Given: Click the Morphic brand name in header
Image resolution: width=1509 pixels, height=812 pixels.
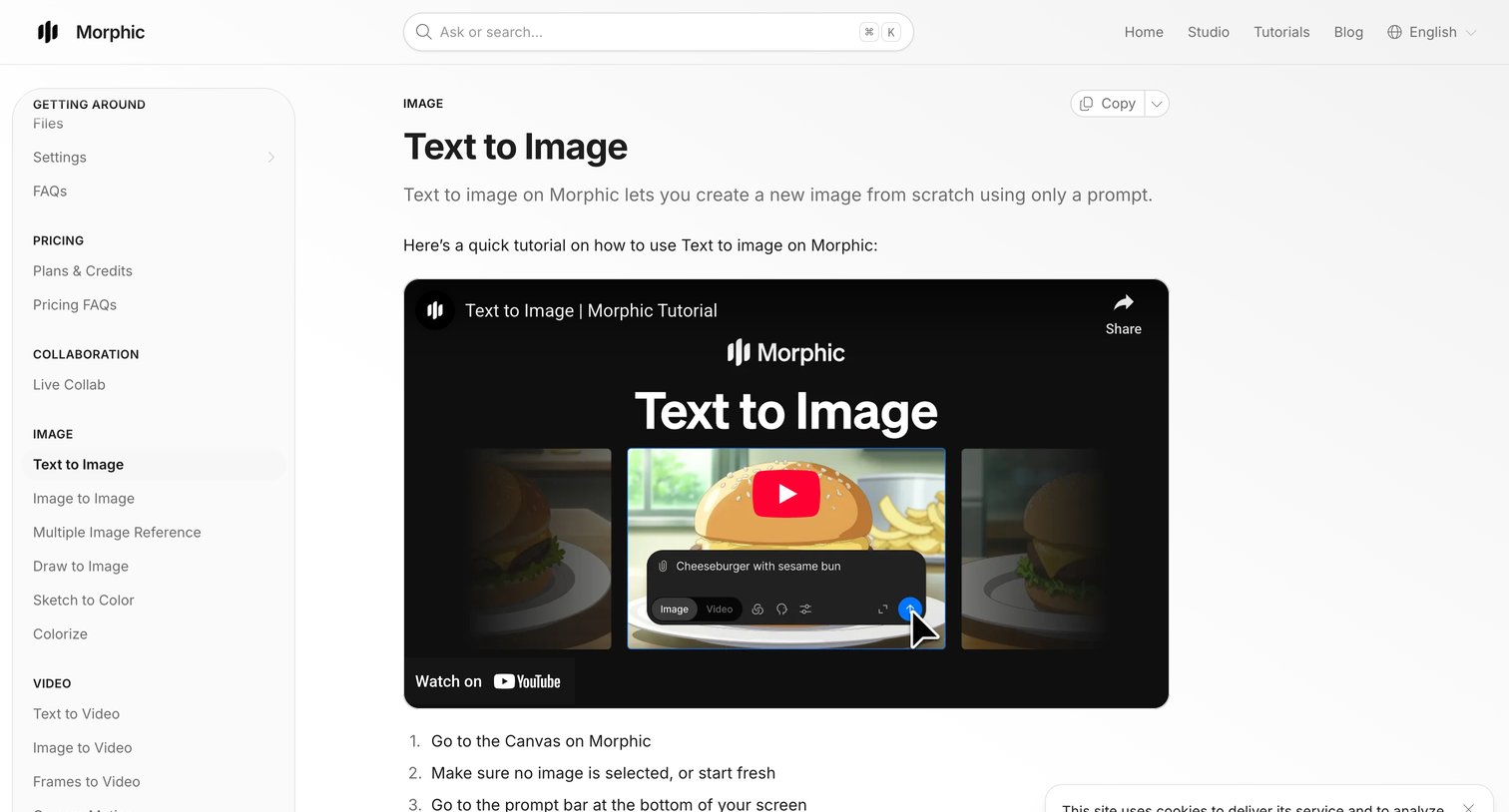Looking at the screenshot, I should coord(110,32).
